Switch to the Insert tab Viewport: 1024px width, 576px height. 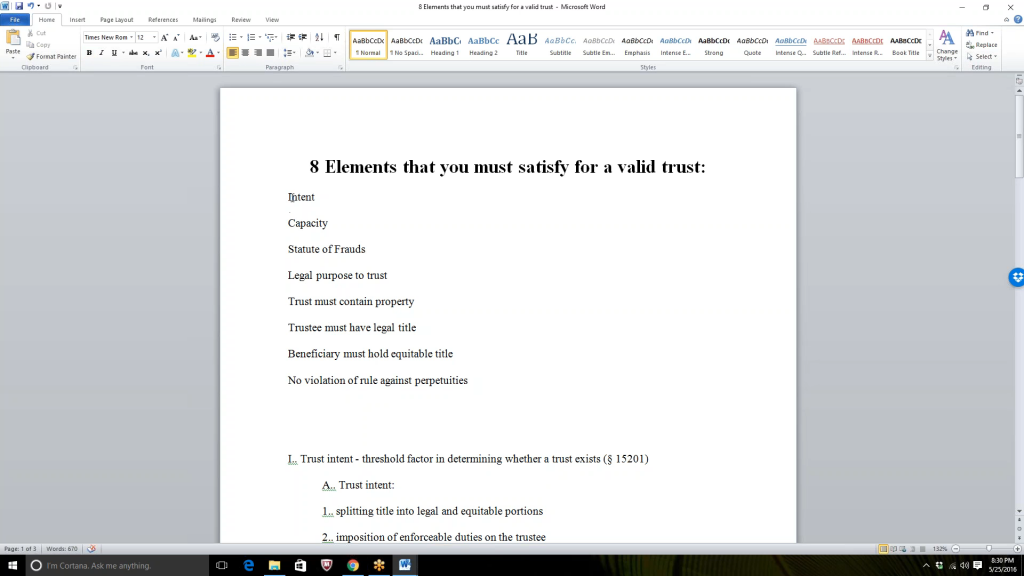click(77, 19)
